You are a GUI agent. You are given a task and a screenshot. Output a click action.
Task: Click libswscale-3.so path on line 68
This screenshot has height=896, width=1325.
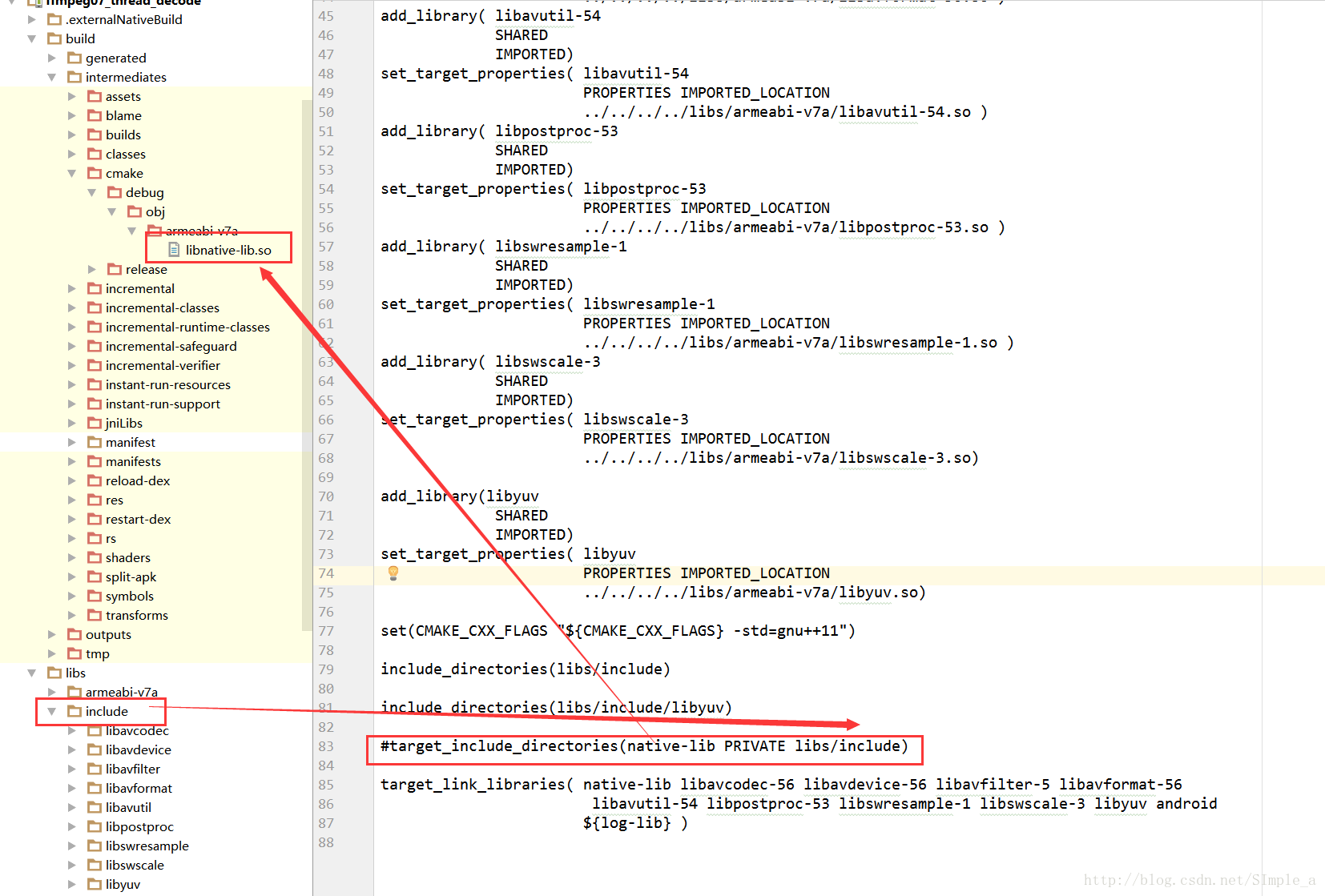tap(781, 458)
